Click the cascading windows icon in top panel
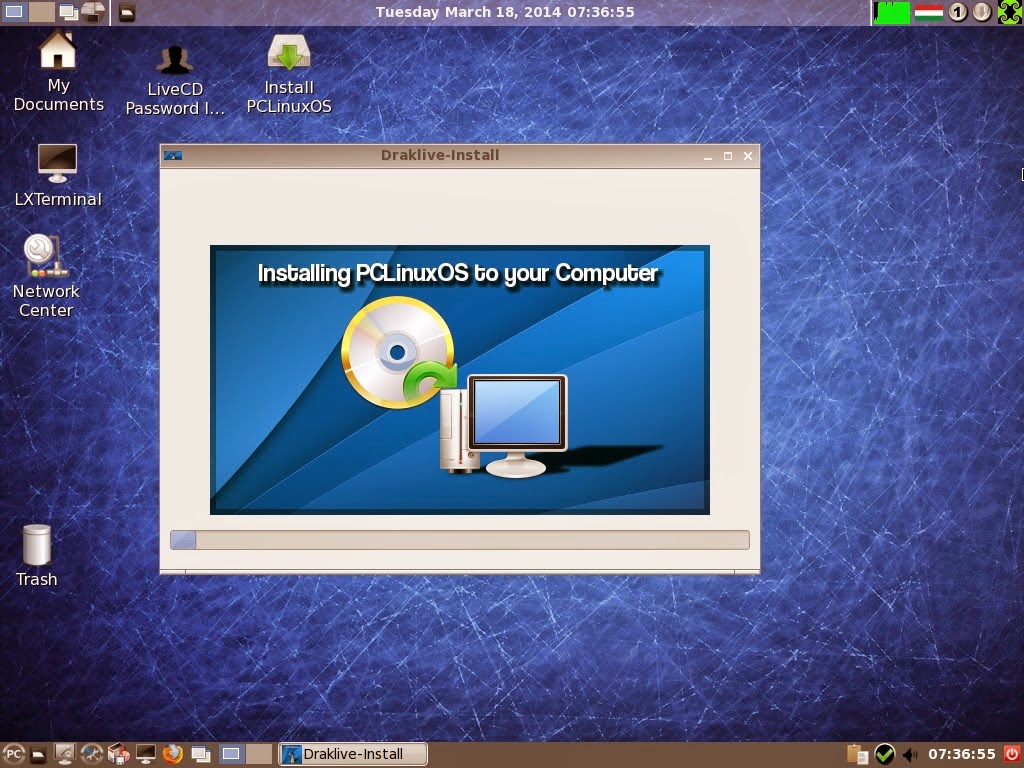This screenshot has width=1024, height=768. [x=68, y=12]
